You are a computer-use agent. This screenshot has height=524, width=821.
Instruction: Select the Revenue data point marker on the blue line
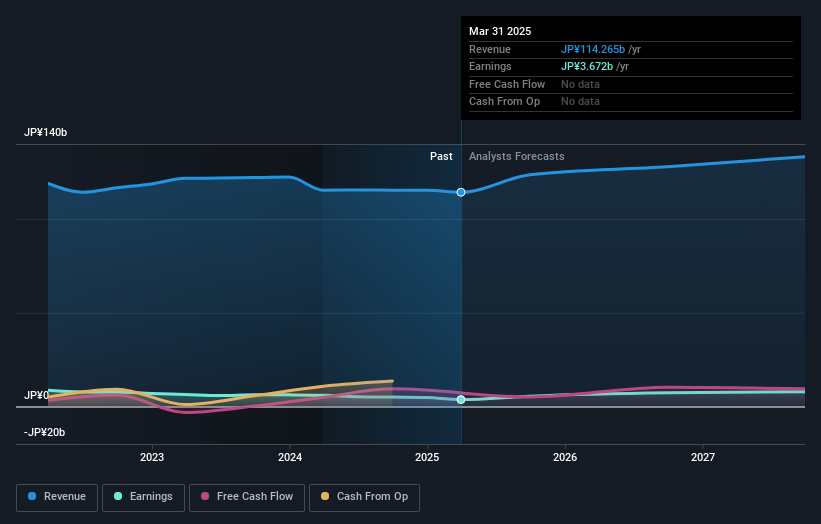pos(461,193)
